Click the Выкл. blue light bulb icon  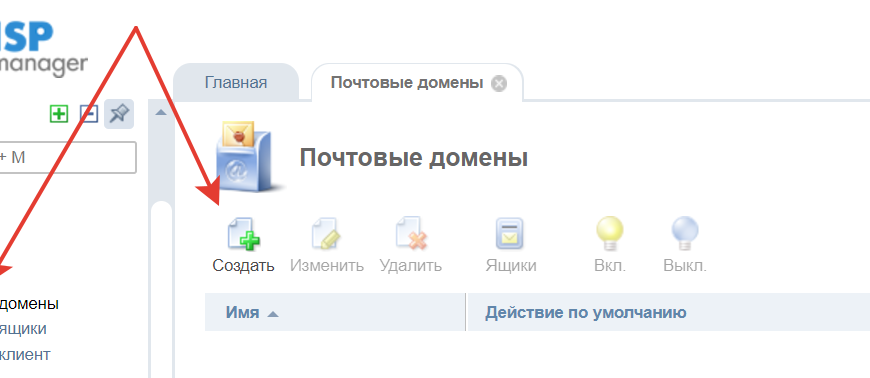pos(685,234)
